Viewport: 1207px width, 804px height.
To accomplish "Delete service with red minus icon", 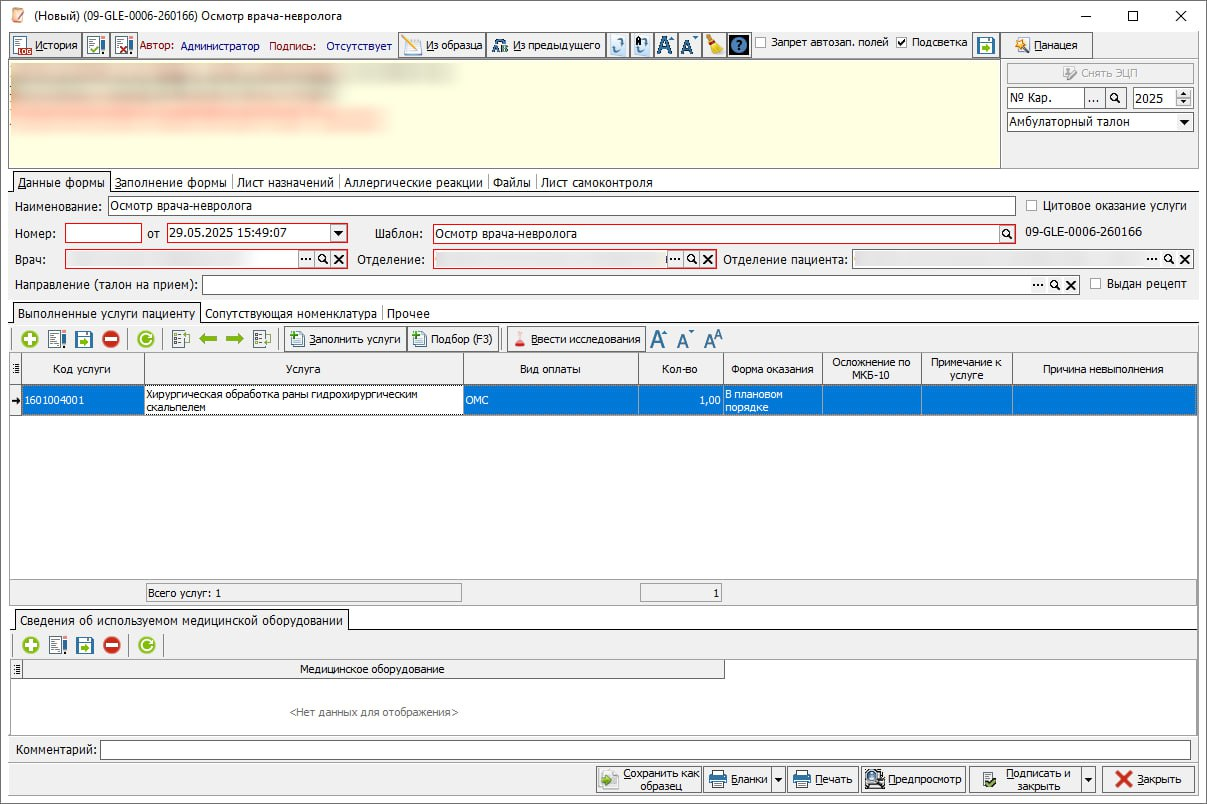I will pyautogui.click(x=111, y=339).
